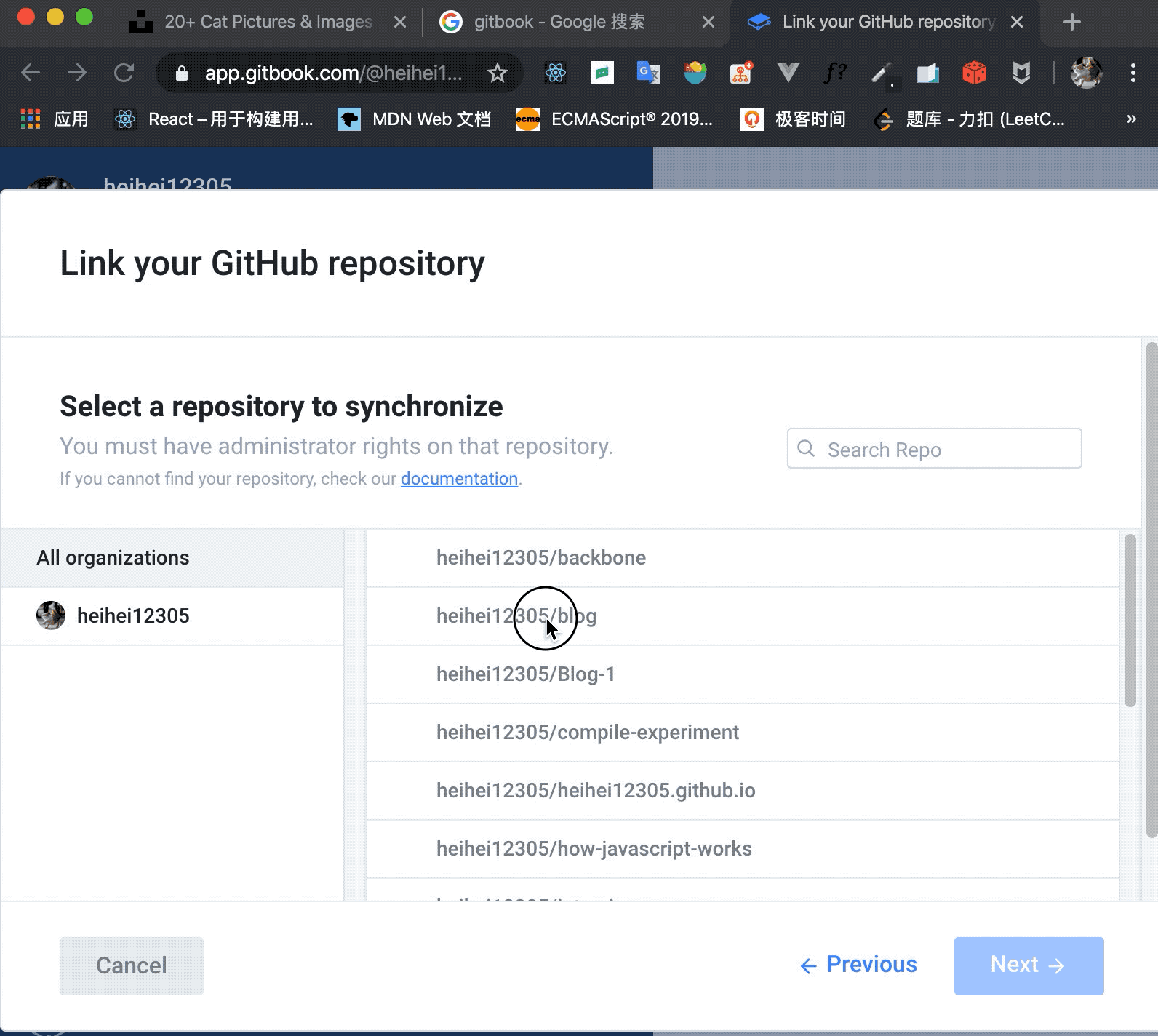Viewport: 1158px width, 1036px height.
Task: Close the Link your GitHub repository tab
Action: point(1017,22)
